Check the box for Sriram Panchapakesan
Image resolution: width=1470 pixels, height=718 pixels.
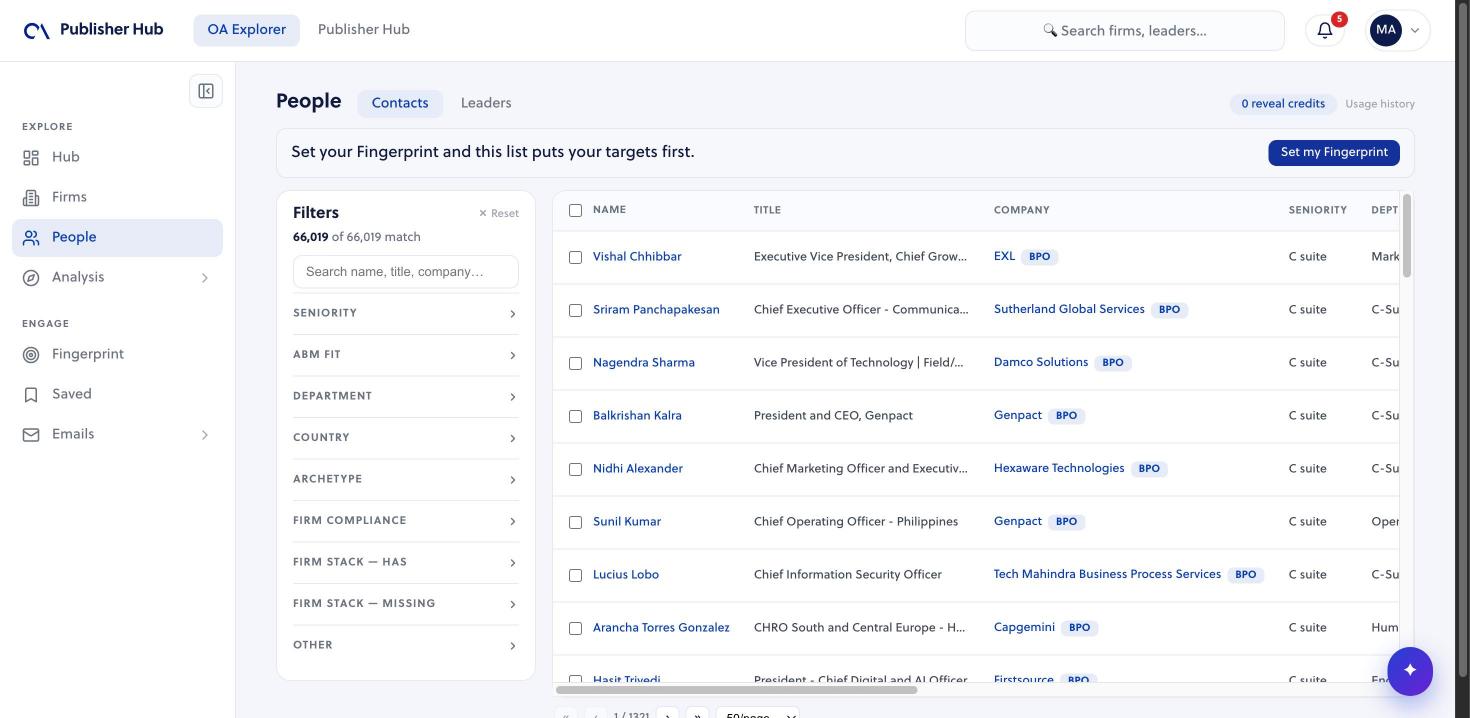[x=575, y=310]
